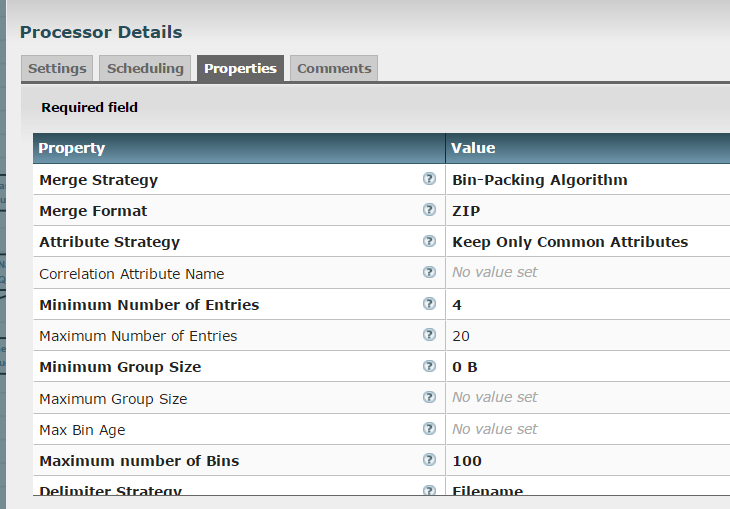730x509 pixels.
Task: Click help icon next to Max Bin Age
Action: click(x=429, y=429)
